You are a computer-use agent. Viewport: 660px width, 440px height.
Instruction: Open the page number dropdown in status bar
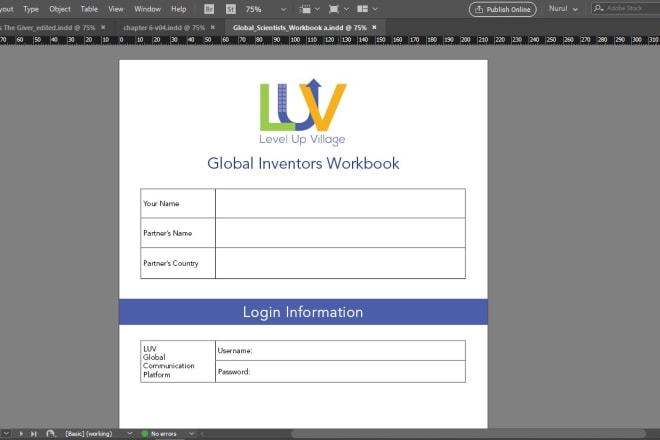point(6,433)
